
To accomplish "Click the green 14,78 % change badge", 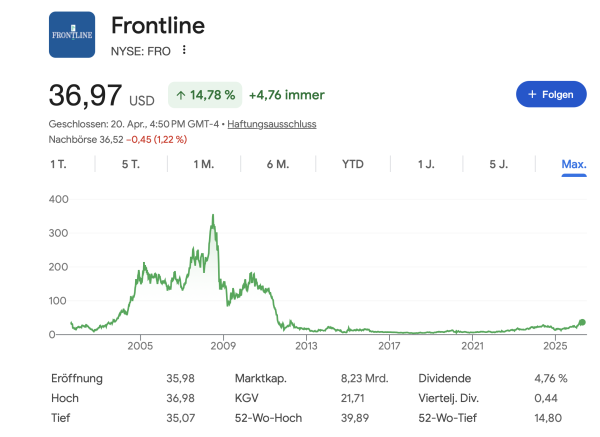I will coord(204,95).
